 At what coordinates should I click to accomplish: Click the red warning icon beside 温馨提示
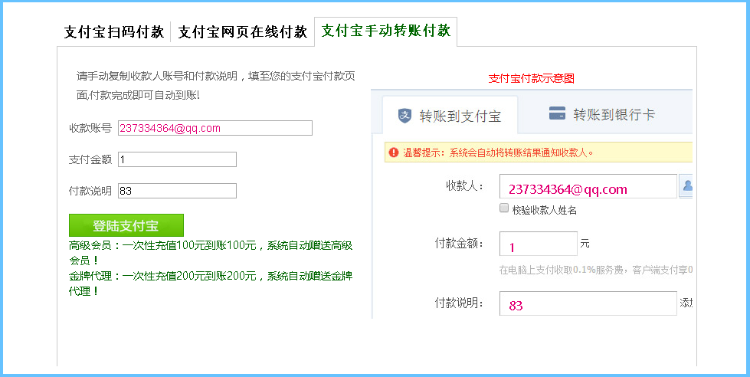tap(394, 152)
